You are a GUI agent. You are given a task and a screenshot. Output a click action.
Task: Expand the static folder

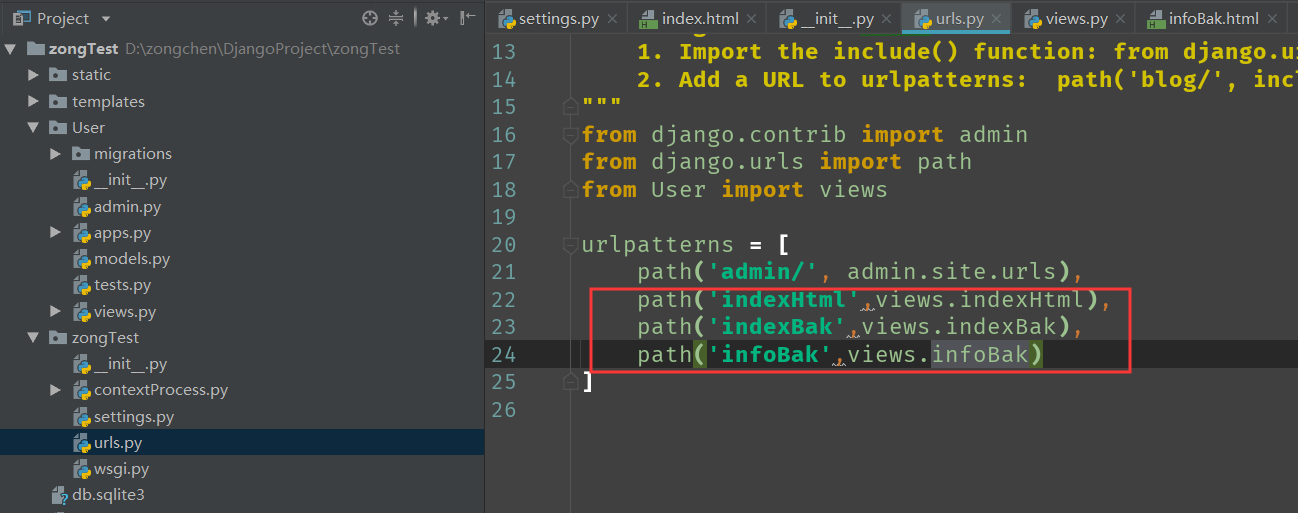click(34, 75)
